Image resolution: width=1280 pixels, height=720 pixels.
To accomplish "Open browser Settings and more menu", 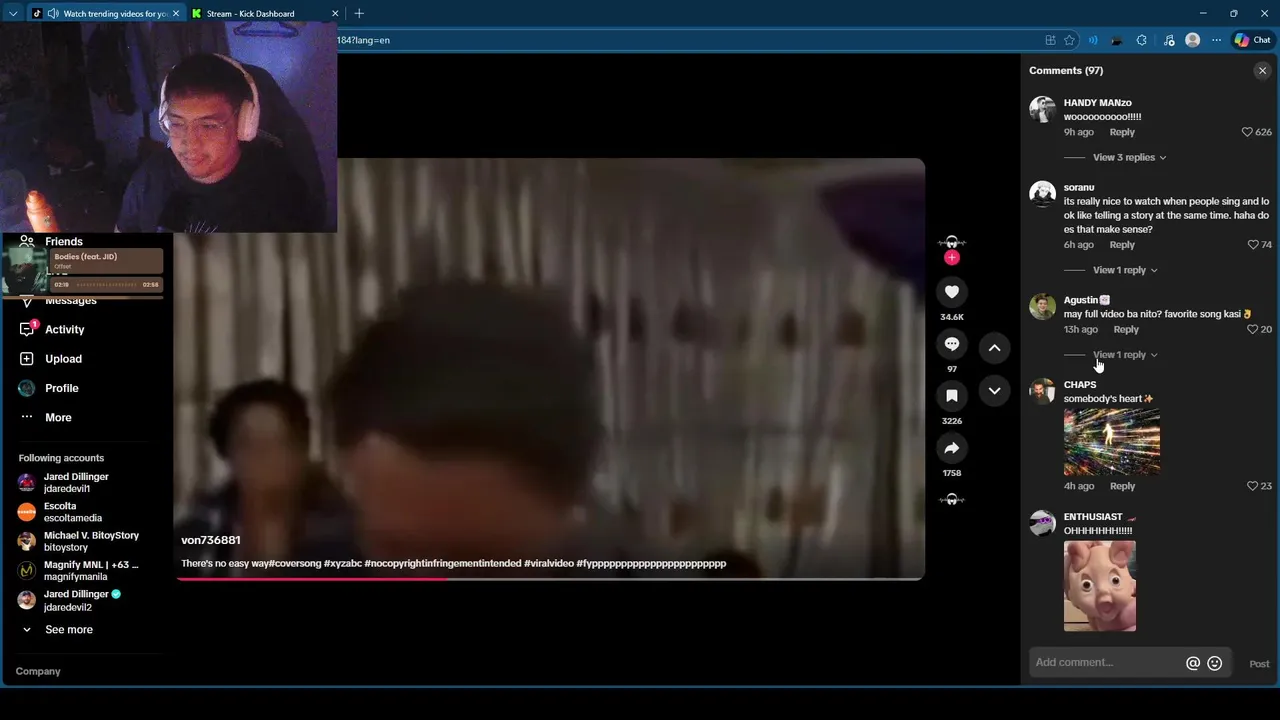I will coord(1216,40).
